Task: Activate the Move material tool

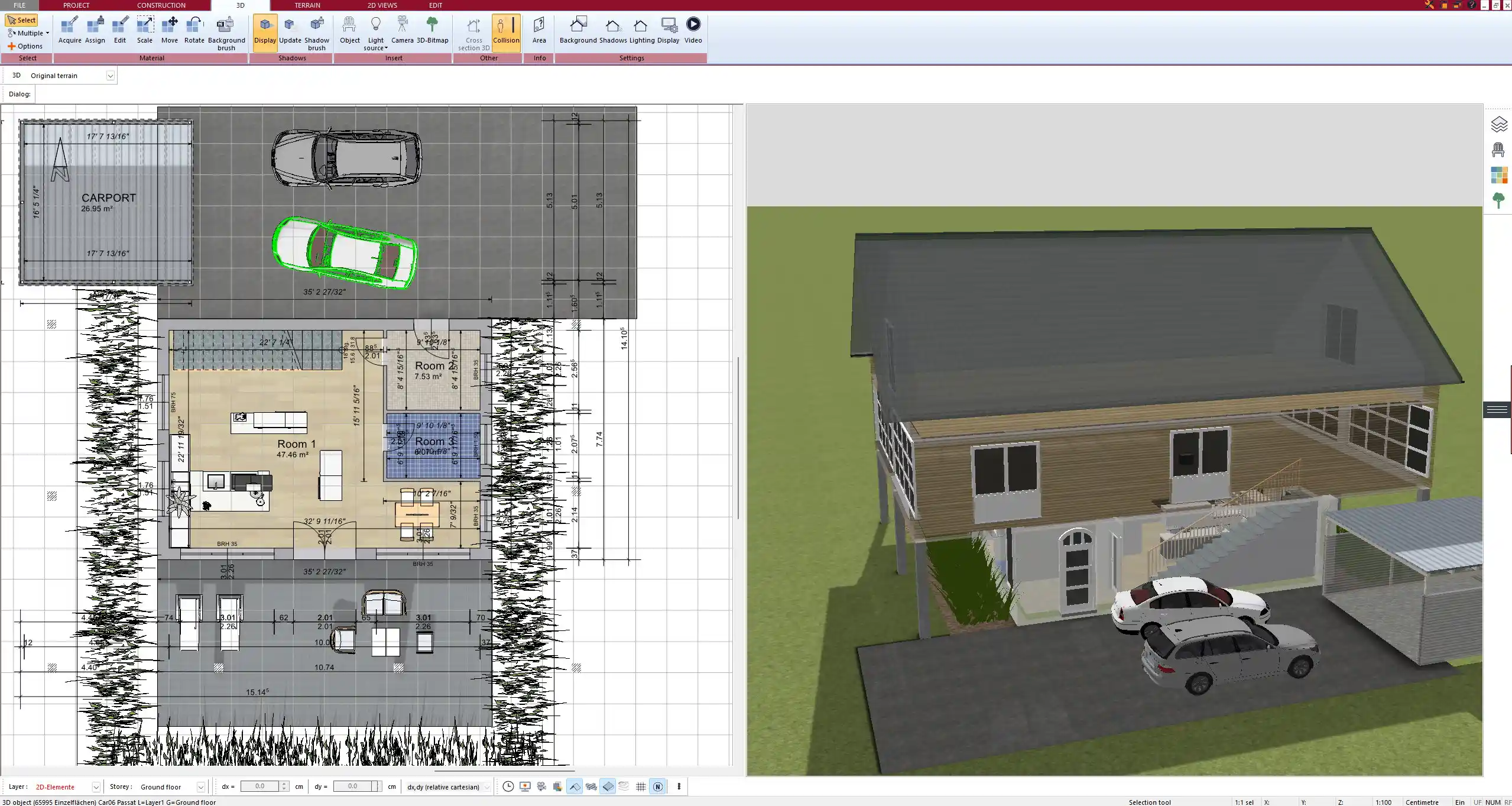Action: 170,31
